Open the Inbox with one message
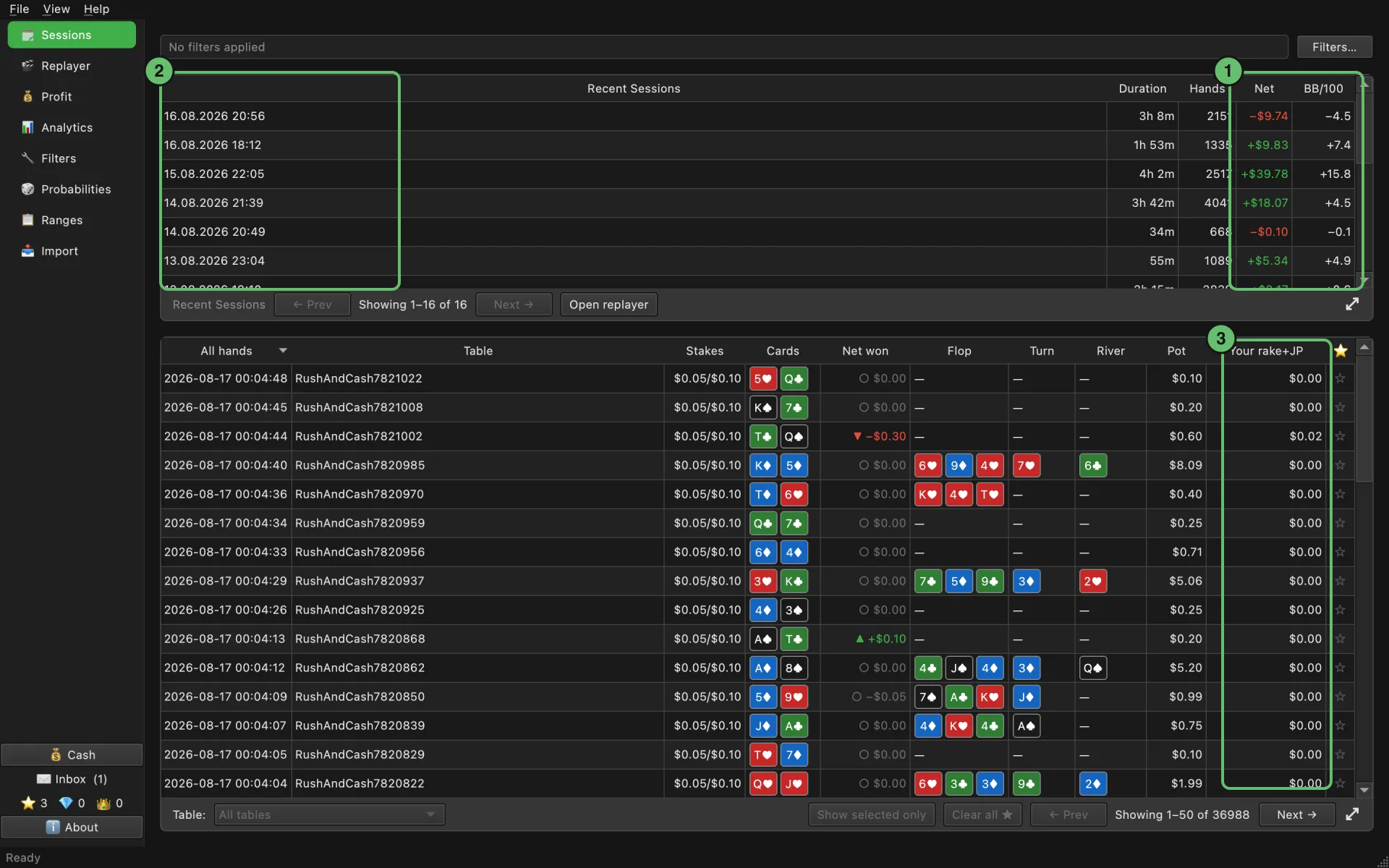The width and height of the screenshot is (1389, 868). coord(72,779)
